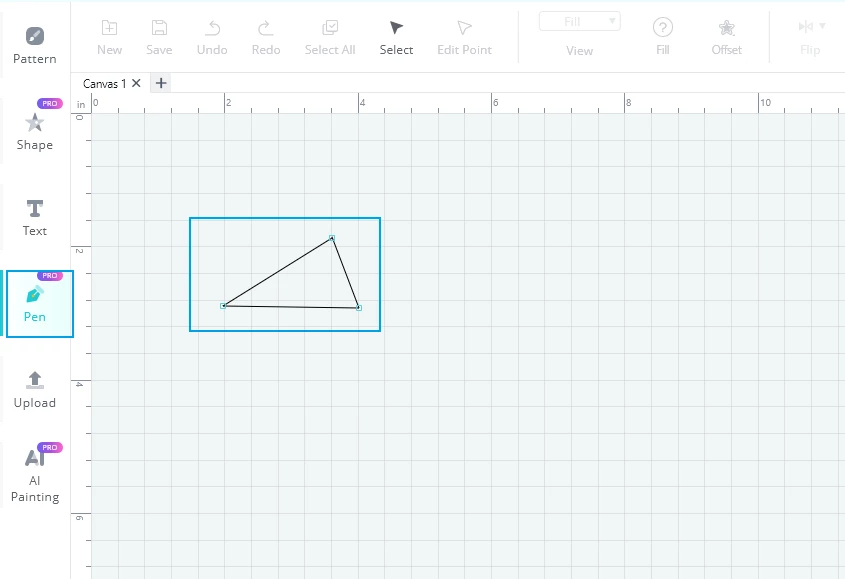Open AI Painting tool
The image size is (845, 579).
tap(34, 475)
